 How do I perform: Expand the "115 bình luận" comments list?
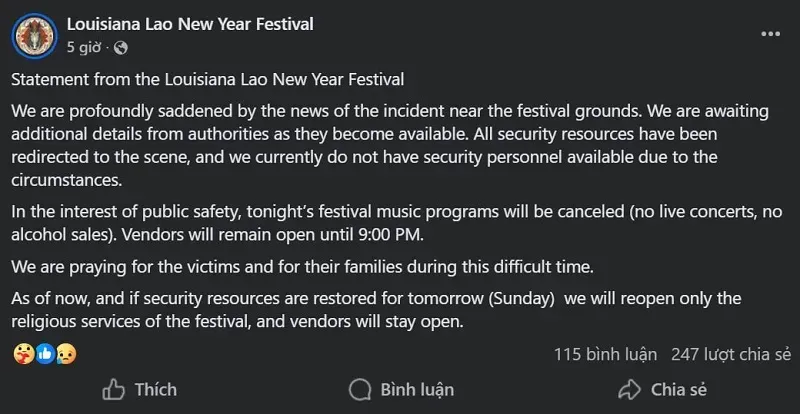605,354
